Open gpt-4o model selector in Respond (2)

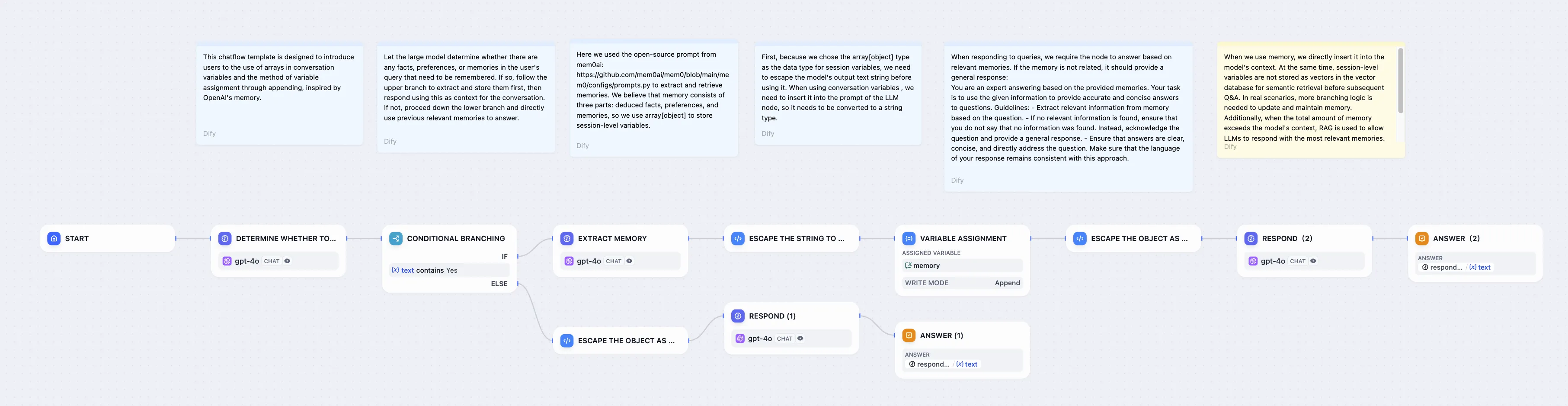click(x=1273, y=261)
